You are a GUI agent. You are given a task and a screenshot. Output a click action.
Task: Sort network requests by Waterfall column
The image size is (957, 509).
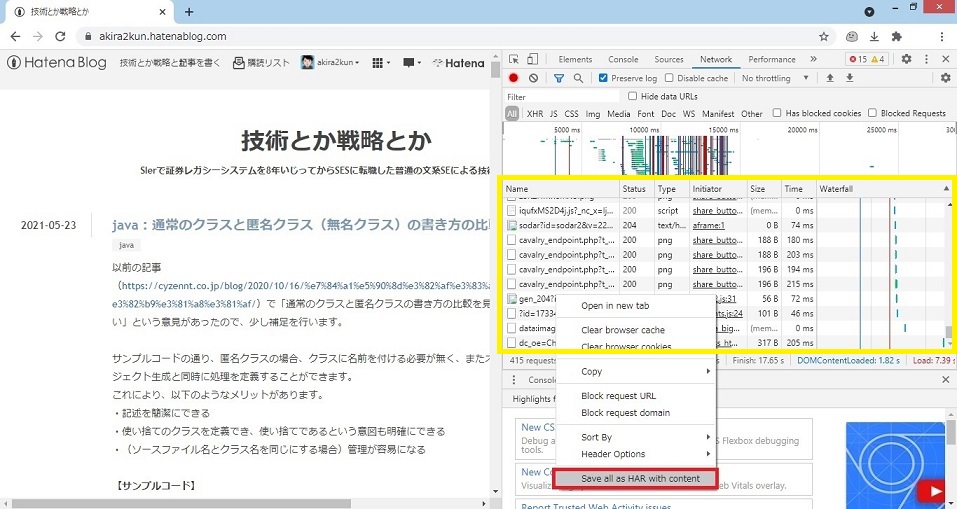882,189
